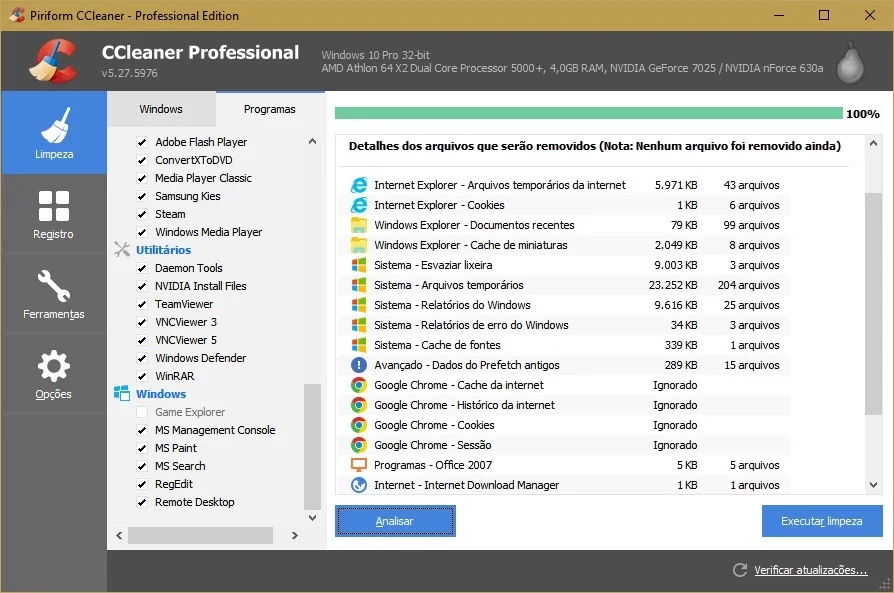Click the Utilitários group heading

coord(163,250)
